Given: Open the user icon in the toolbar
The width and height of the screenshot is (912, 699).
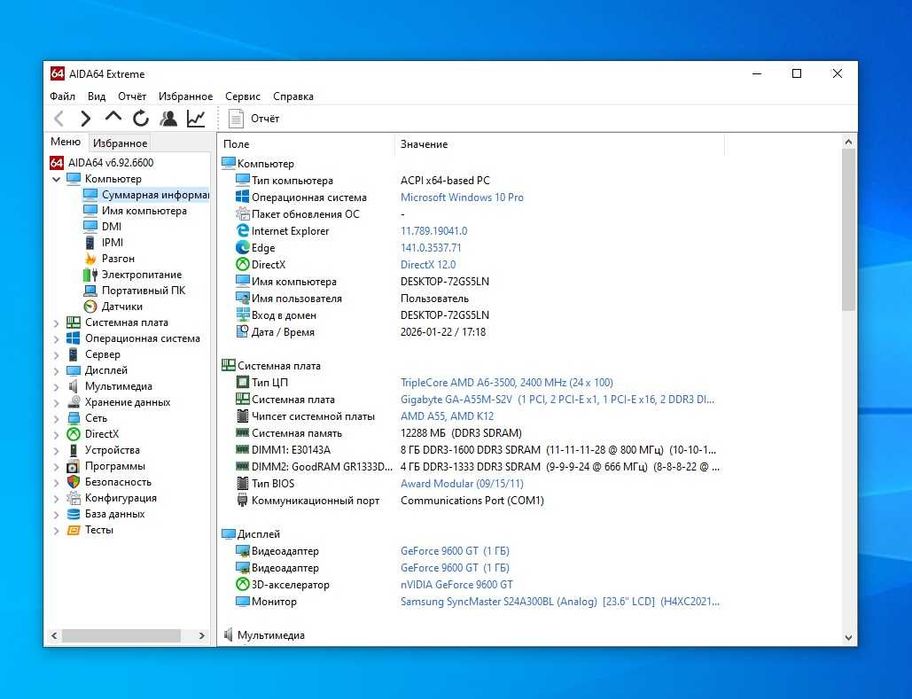Looking at the screenshot, I should (169, 119).
